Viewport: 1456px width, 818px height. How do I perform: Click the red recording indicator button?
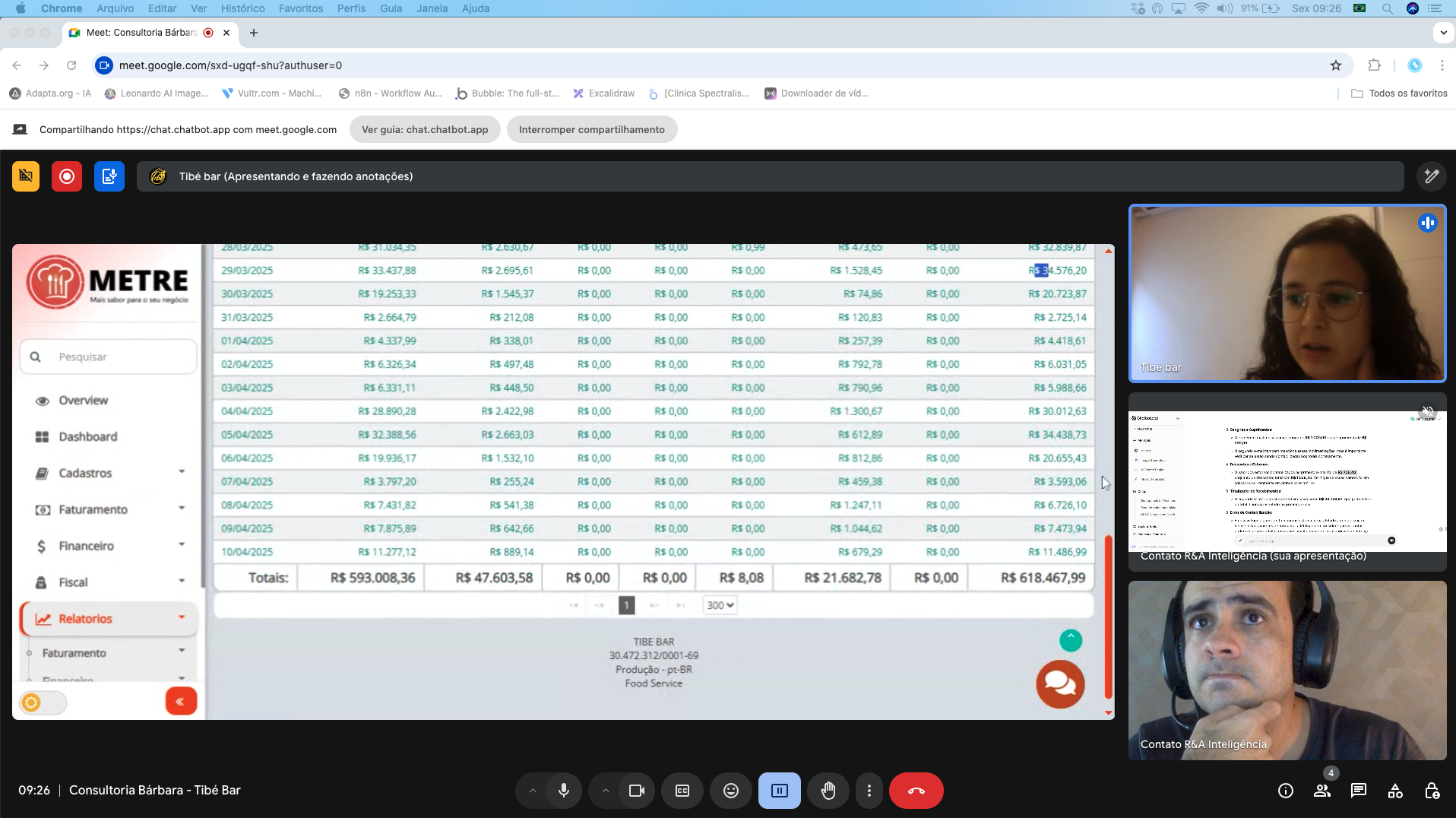67,176
